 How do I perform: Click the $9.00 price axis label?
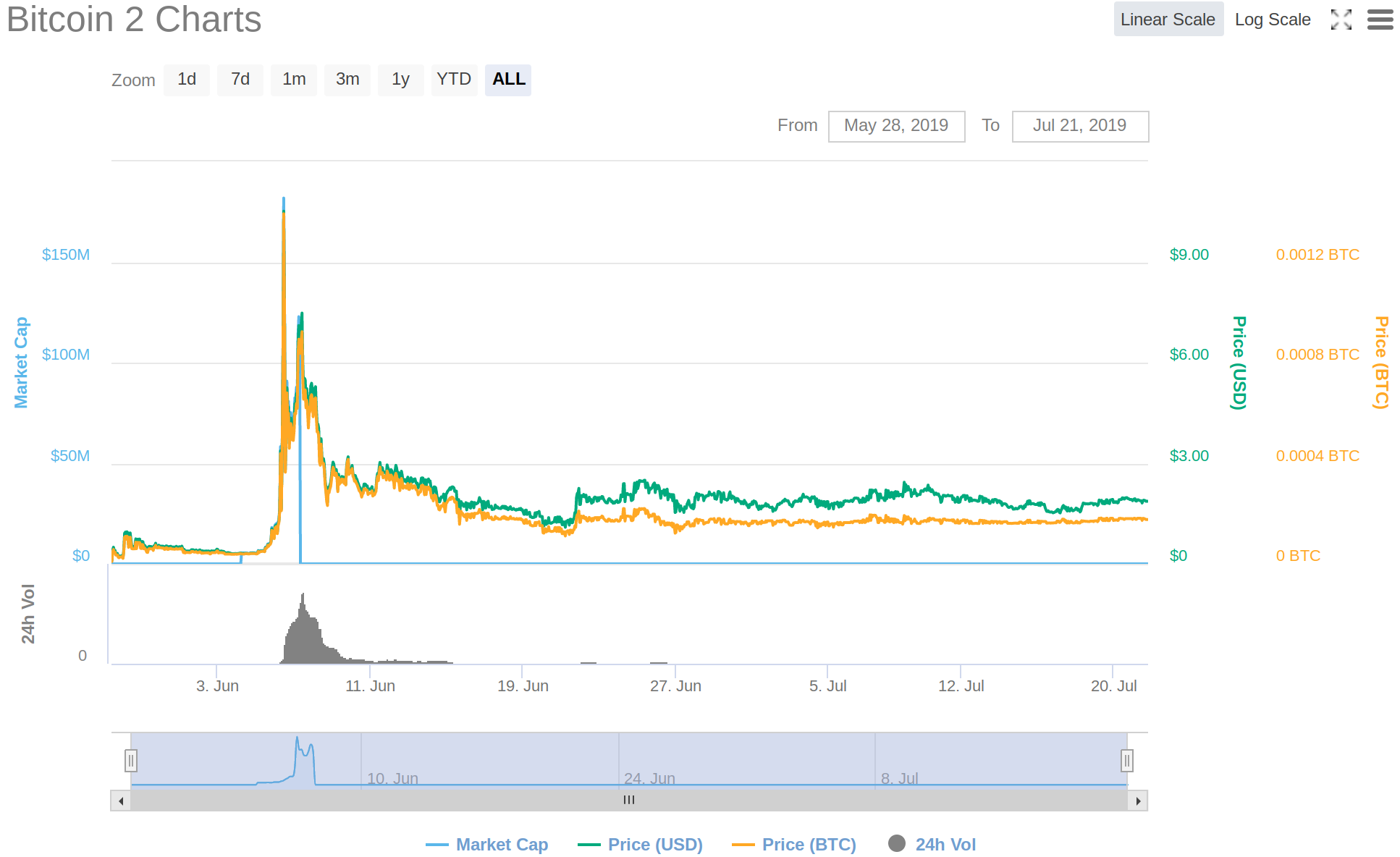coord(1189,255)
